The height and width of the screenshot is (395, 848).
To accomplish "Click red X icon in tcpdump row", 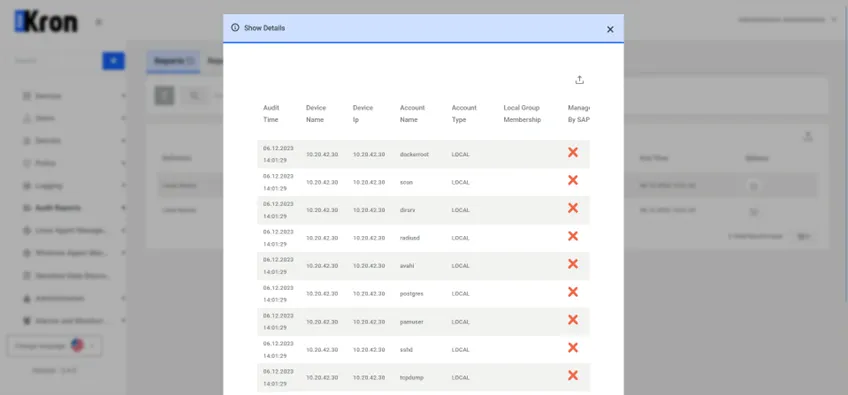I will click(x=573, y=376).
